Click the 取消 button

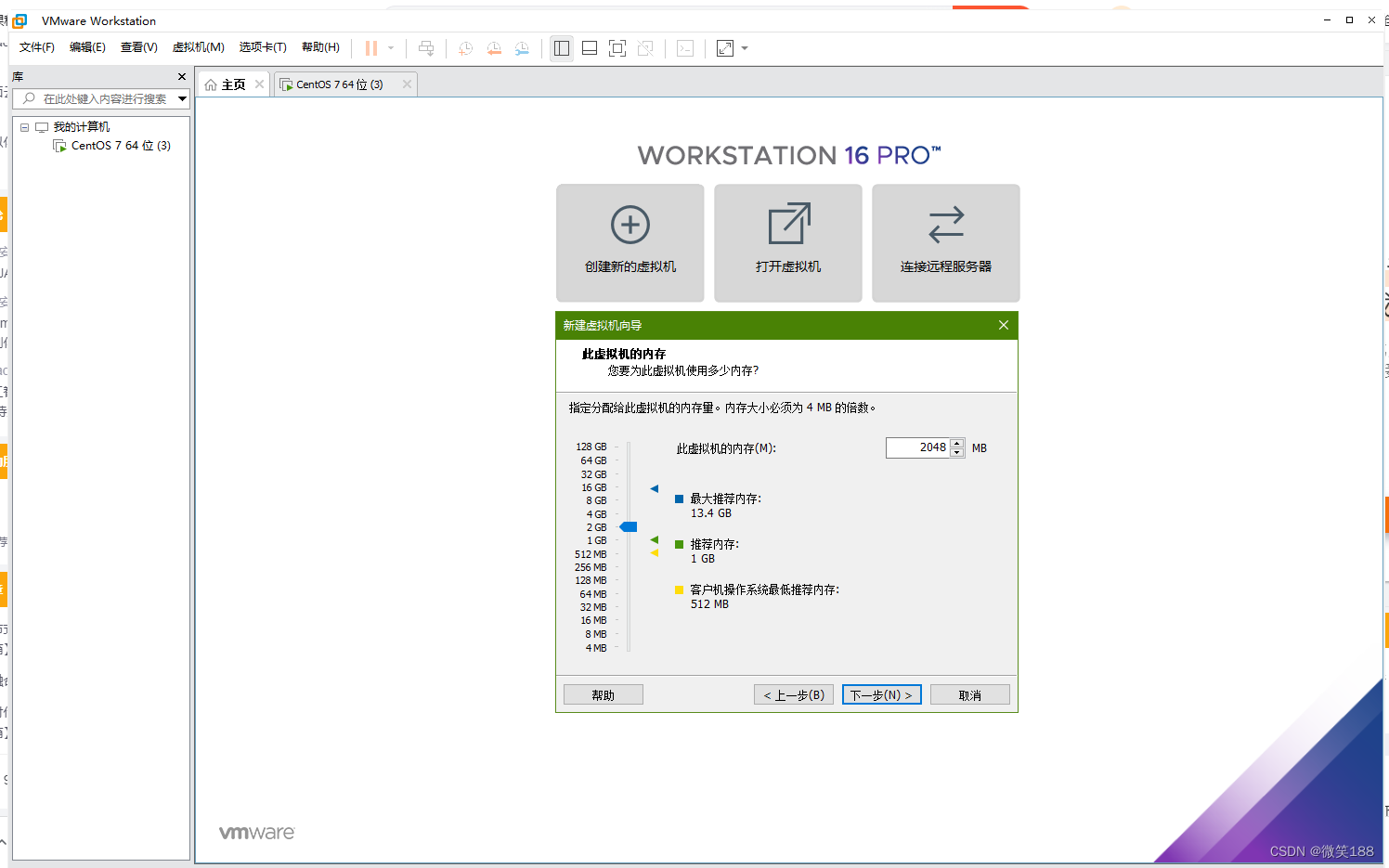click(970, 695)
